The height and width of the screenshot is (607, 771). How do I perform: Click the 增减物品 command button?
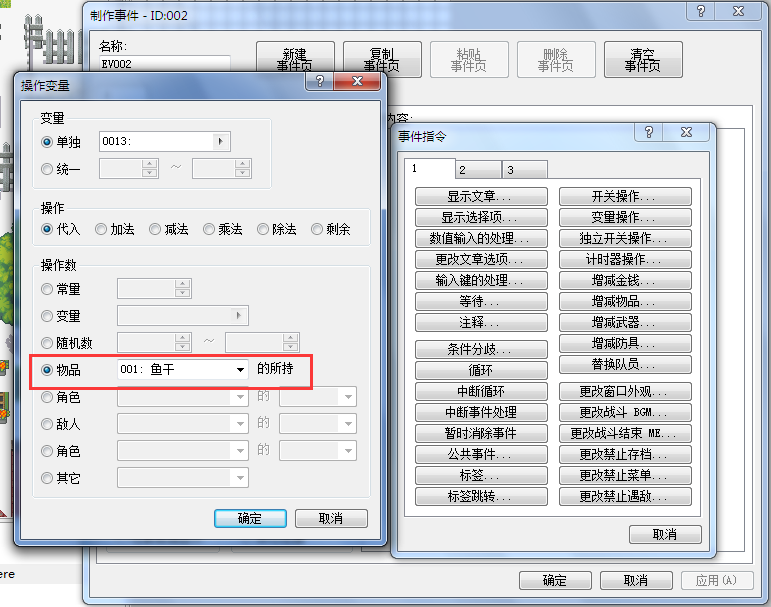pos(625,301)
